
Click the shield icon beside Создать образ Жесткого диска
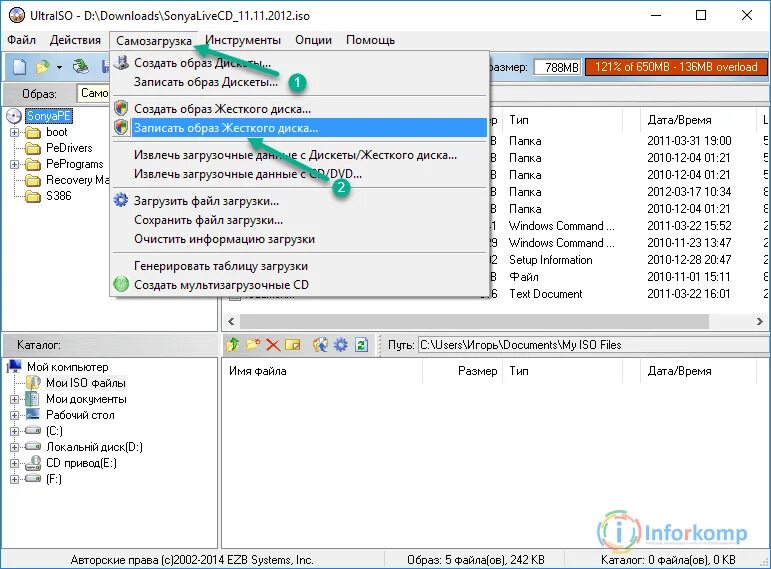click(121, 108)
